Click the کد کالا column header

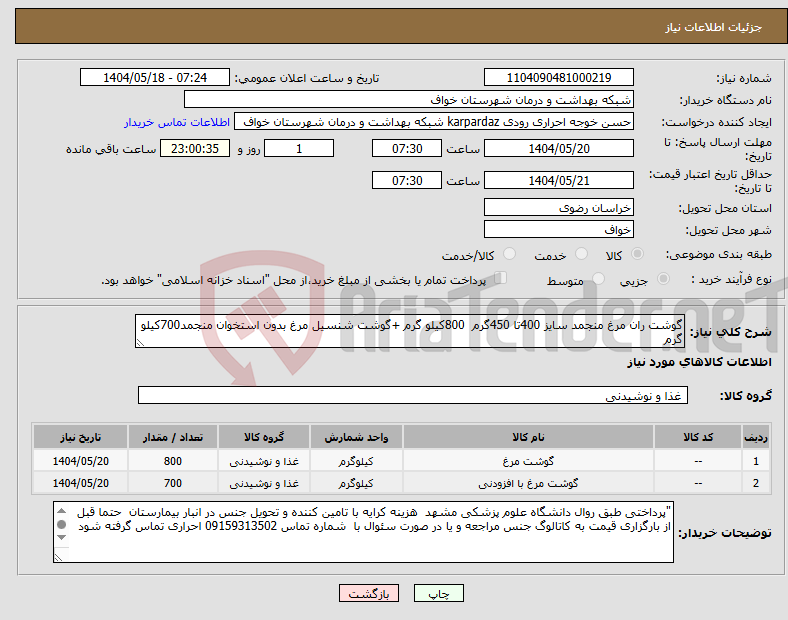(698, 437)
